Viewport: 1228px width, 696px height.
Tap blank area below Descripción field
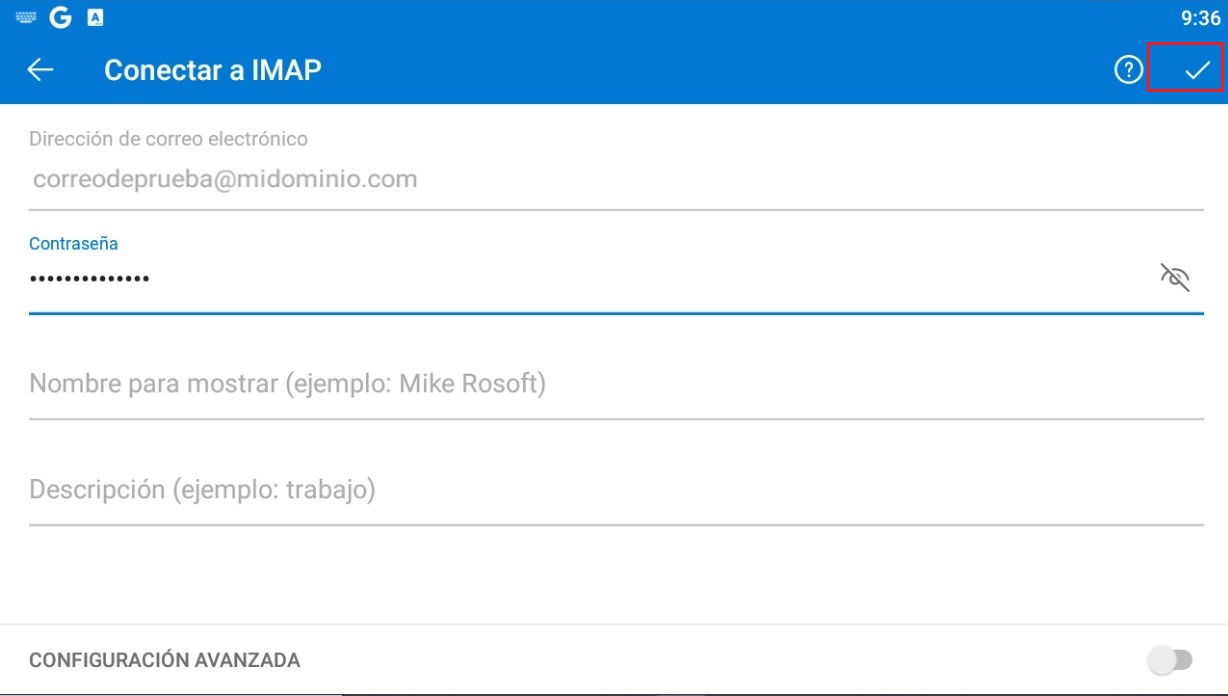pyautogui.click(x=615, y=575)
